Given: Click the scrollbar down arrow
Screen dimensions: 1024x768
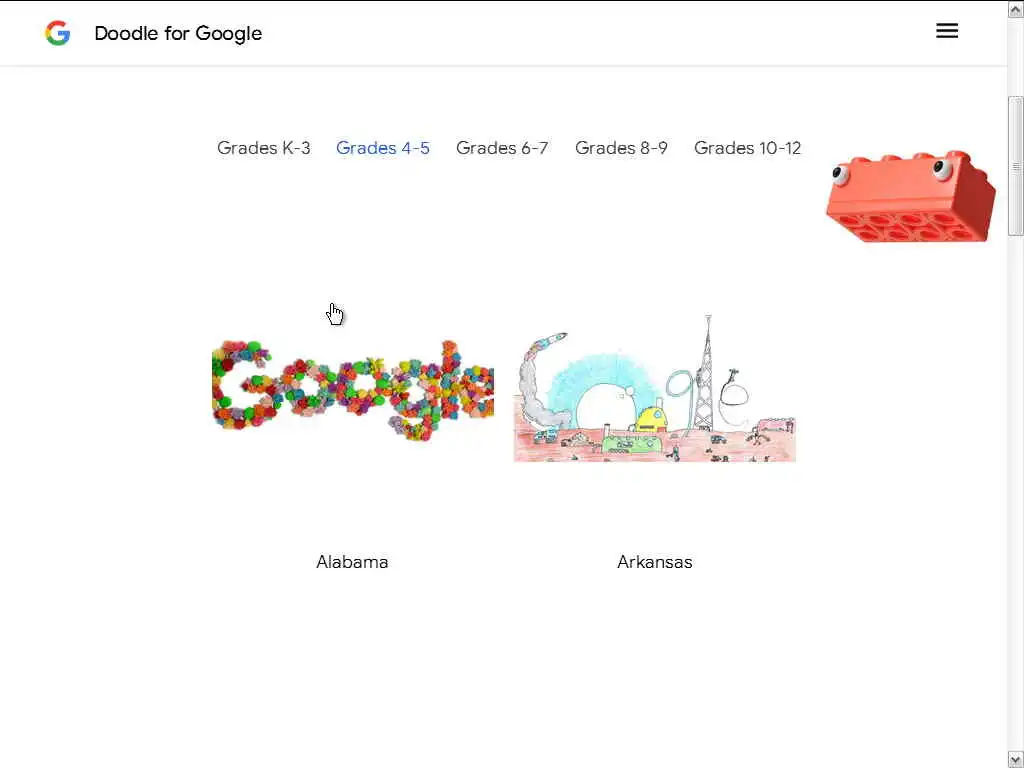Looking at the screenshot, I should (x=1016, y=759).
